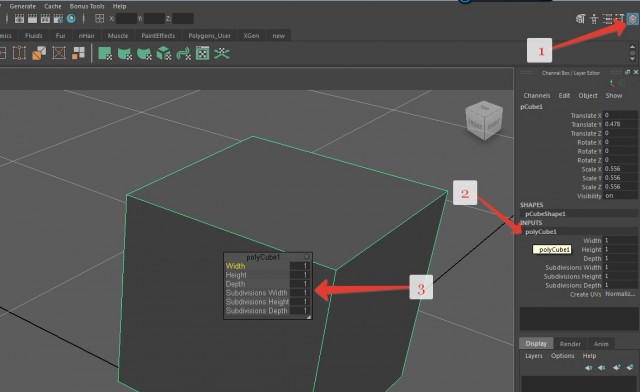Image resolution: width=640 pixels, height=392 pixels.
Task: Float the Channel Box / Layer Editor panel
Action: click(x=627, y=72)
